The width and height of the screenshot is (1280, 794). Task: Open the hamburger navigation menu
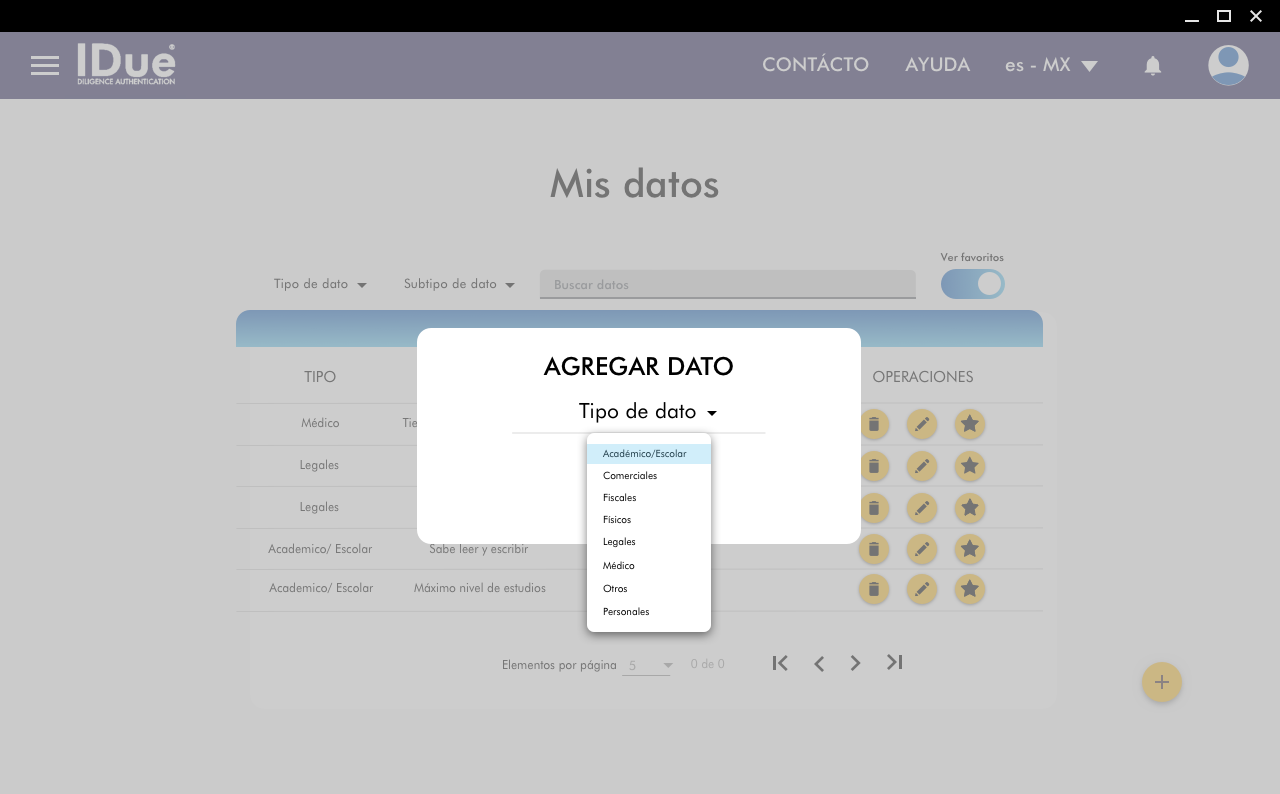[x=45, y=66]
